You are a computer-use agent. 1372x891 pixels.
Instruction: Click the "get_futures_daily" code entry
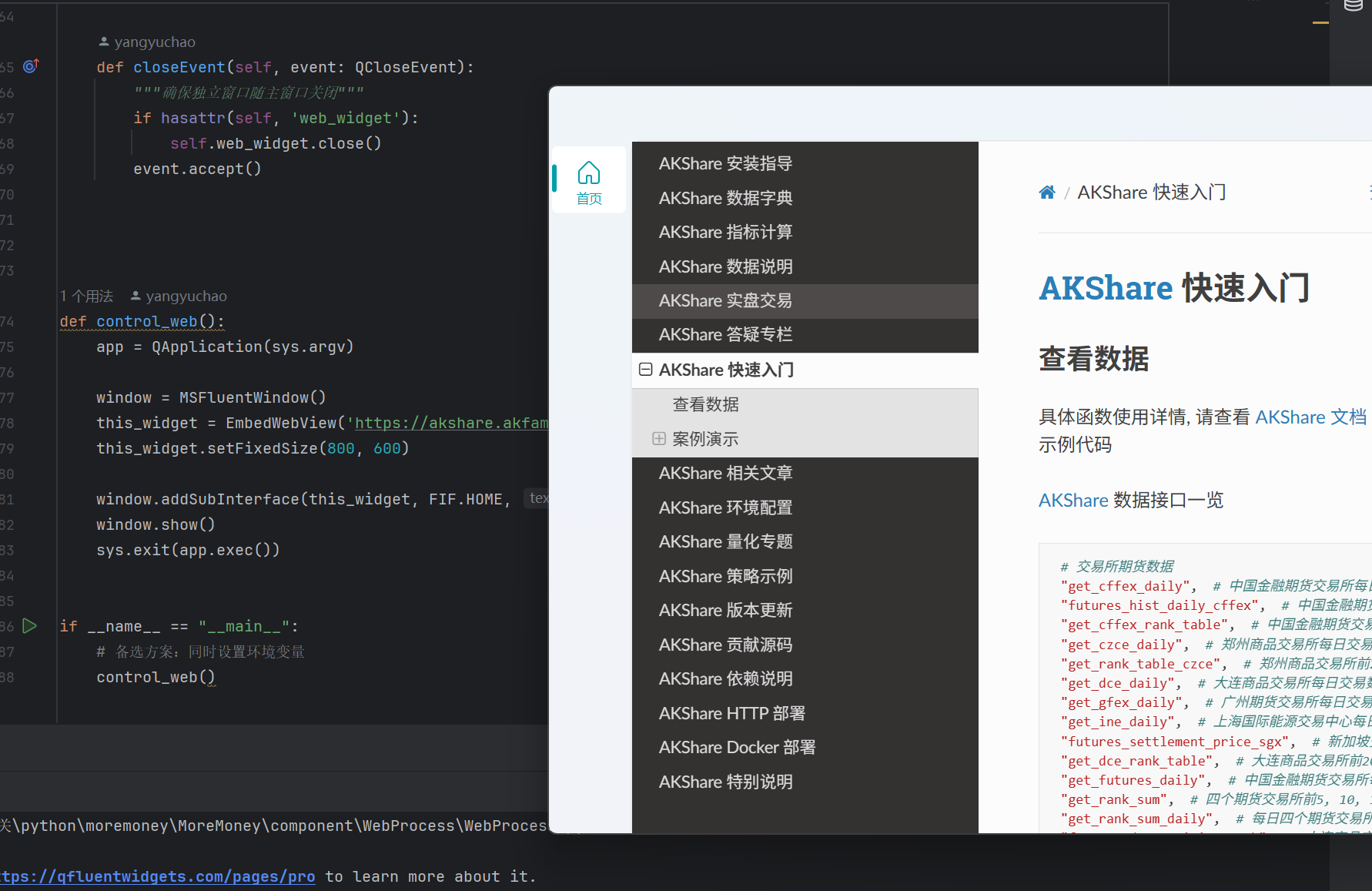point(1133,780)
